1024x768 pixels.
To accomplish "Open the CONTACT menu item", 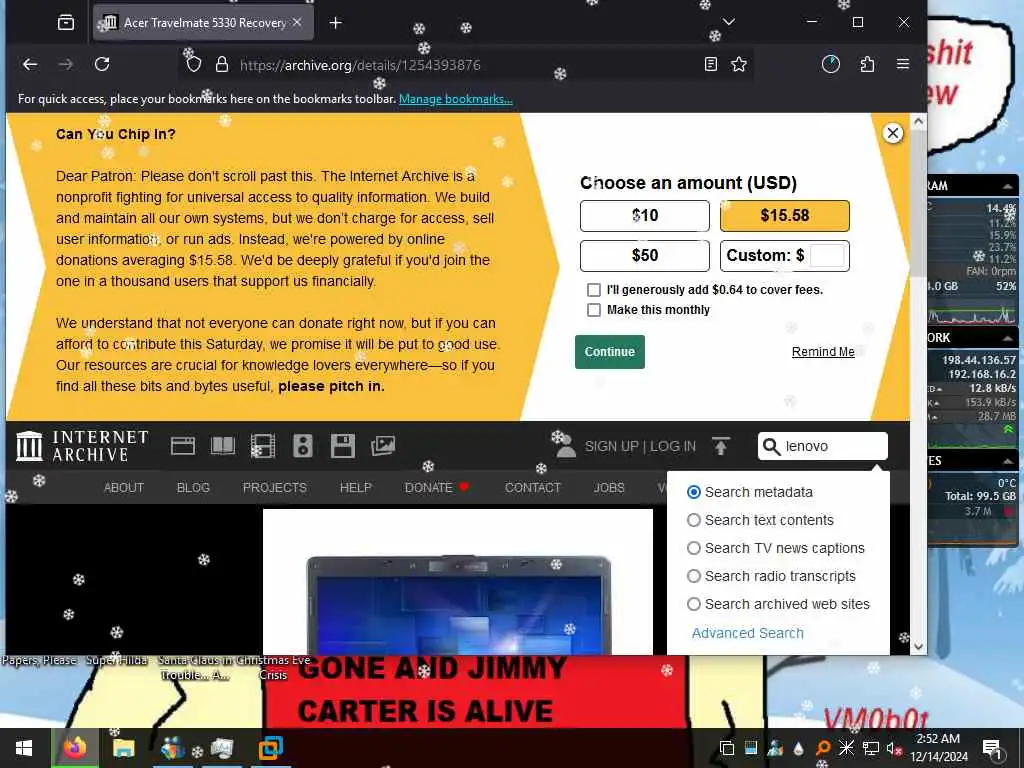I will pos(533,487).
